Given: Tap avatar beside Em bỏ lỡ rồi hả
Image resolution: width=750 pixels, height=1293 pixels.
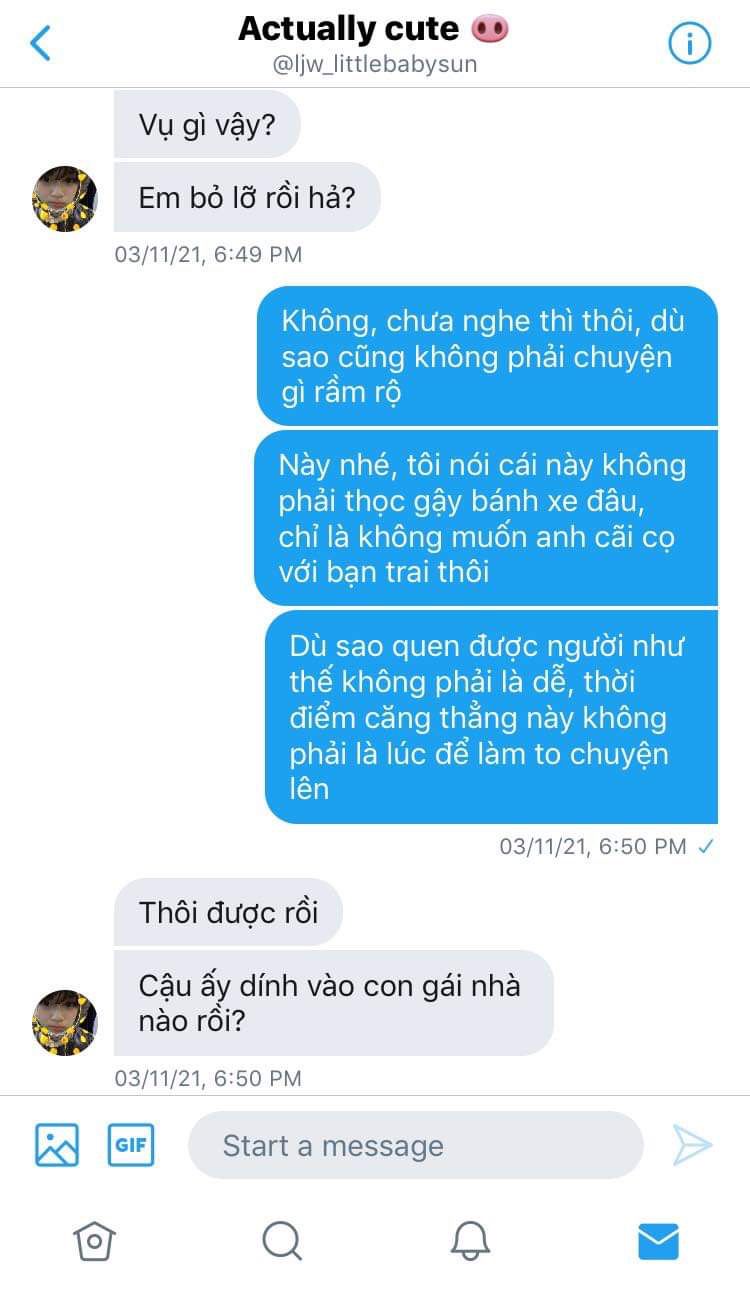Looking at the screenshot, I should coord(65,199).
